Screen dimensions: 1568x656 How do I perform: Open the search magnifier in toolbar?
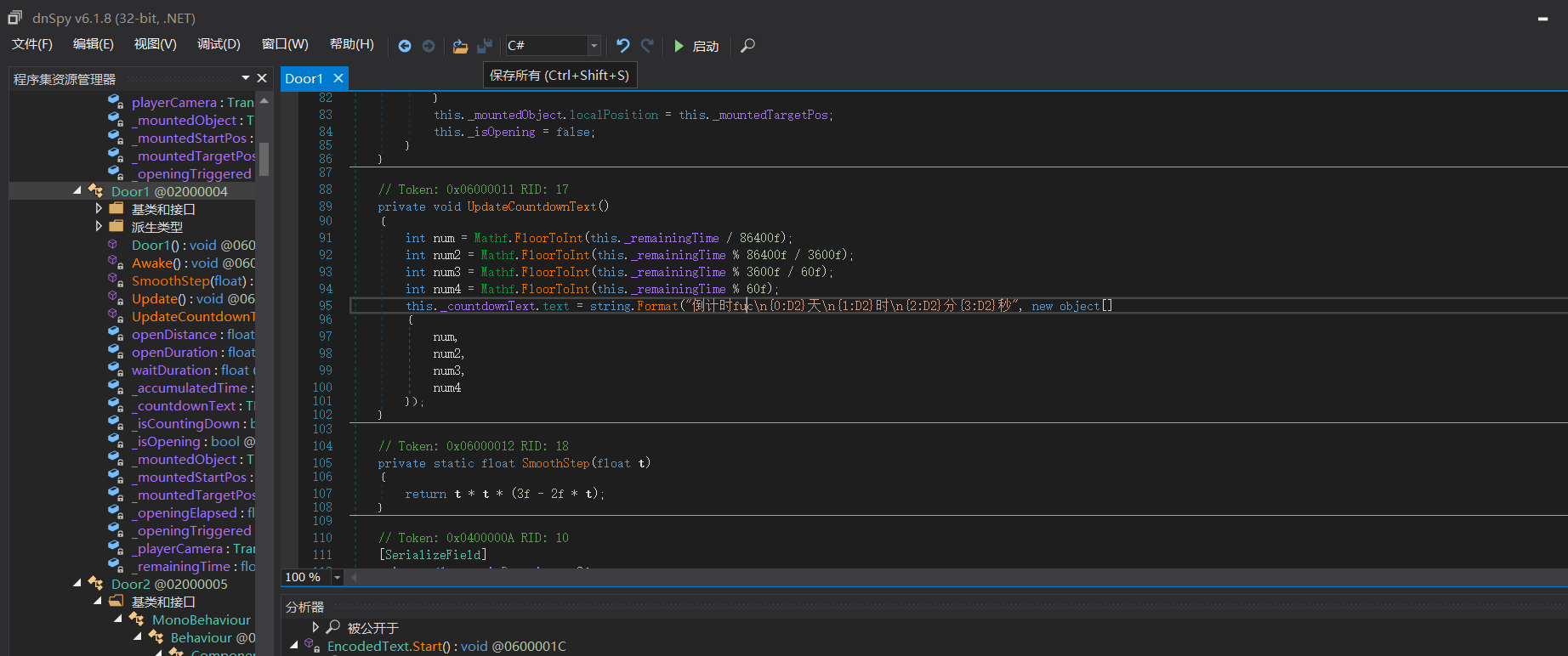[x=747, y=46]
